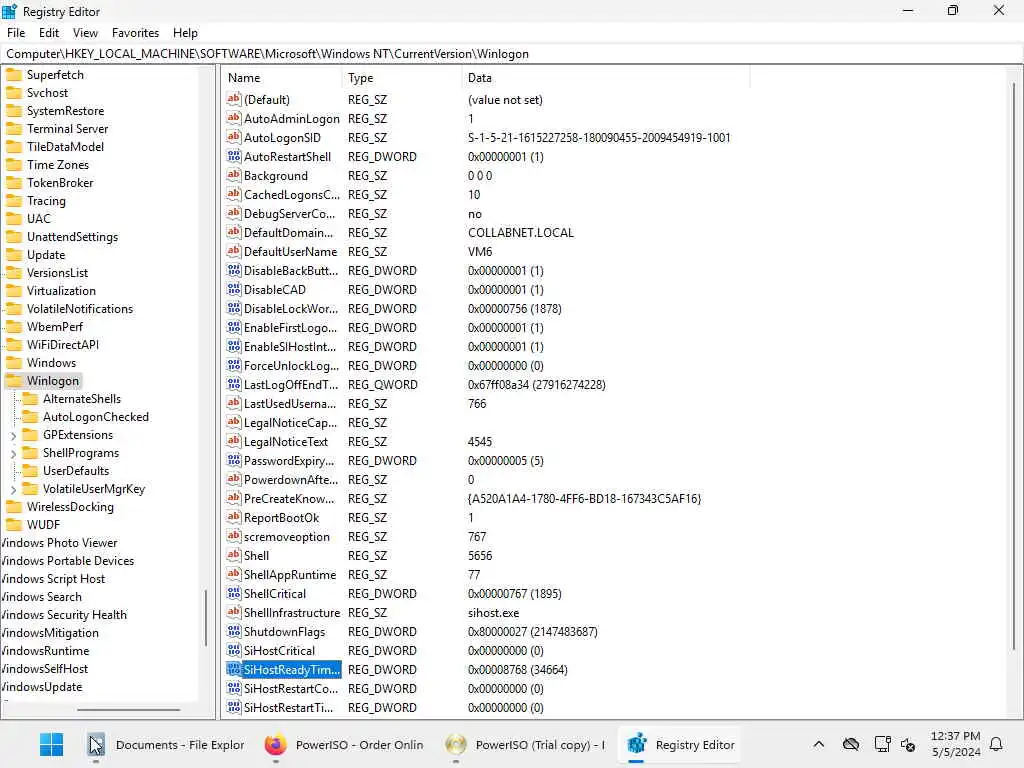Switch to Documents File Explorer in taskbar
Screen dimensions: 1024x768
click(166, 744)
